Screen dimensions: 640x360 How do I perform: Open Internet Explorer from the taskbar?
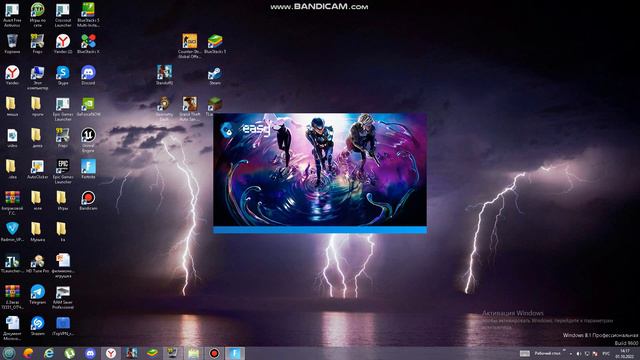(x=49, y=353)
